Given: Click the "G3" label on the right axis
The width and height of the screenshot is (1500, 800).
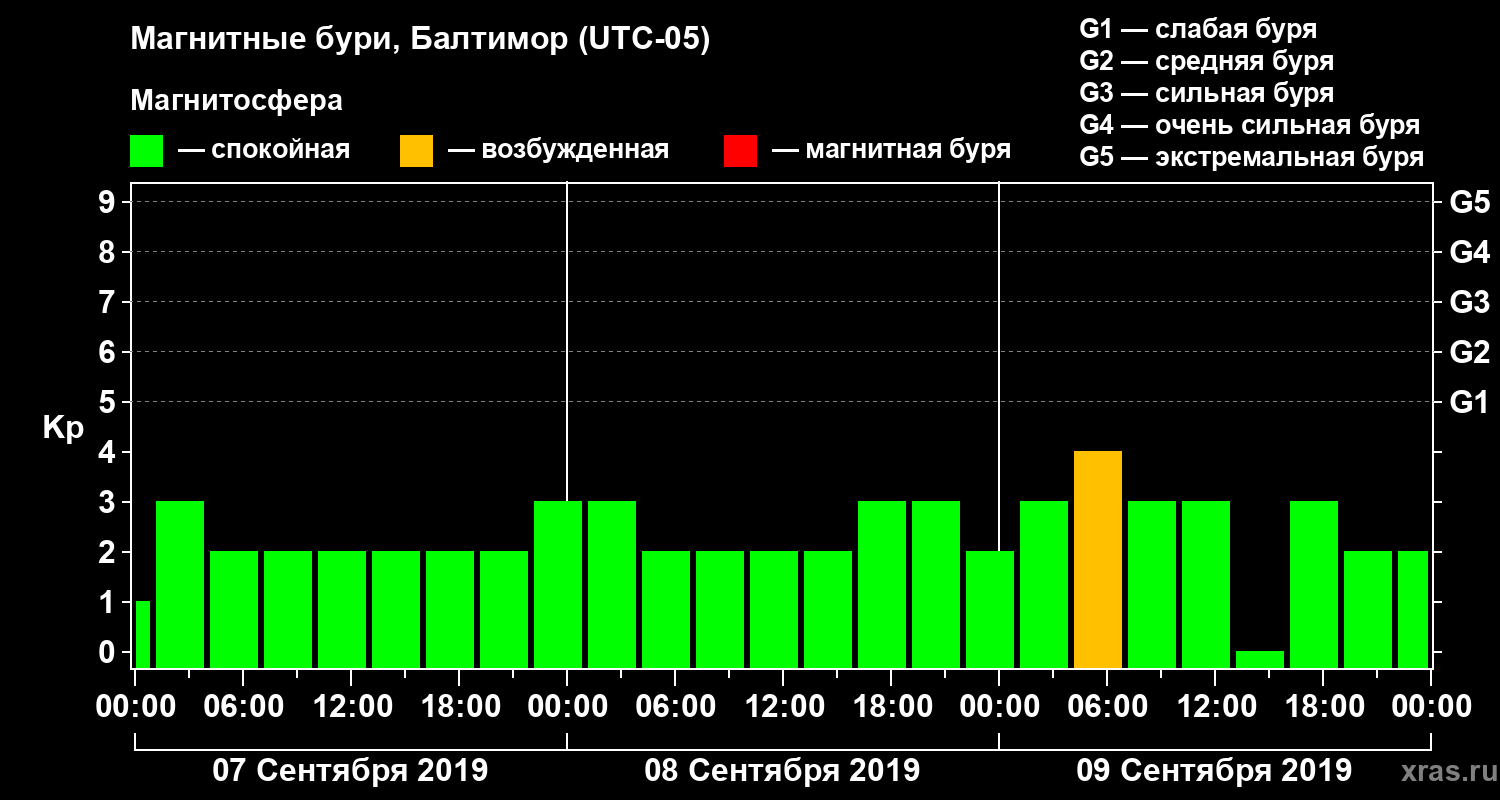Looking at the screenshot, I should tap(1469, 302).
